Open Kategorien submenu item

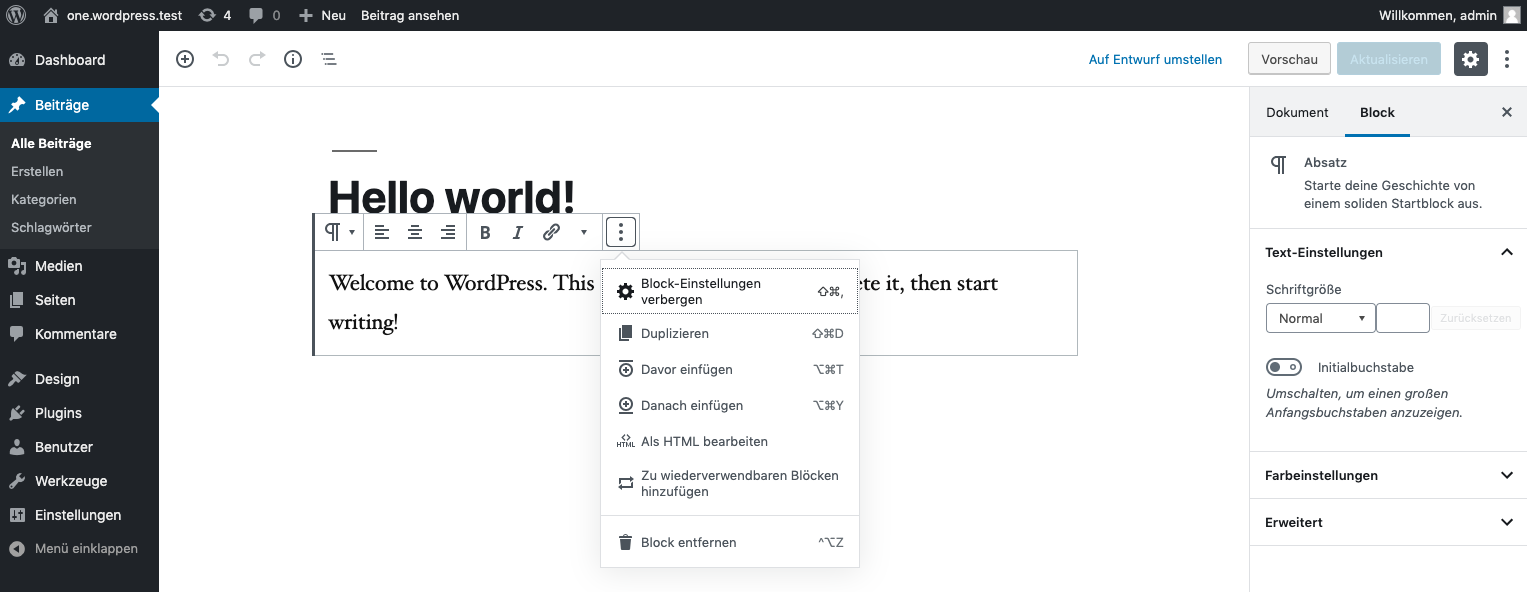[44, 199]
